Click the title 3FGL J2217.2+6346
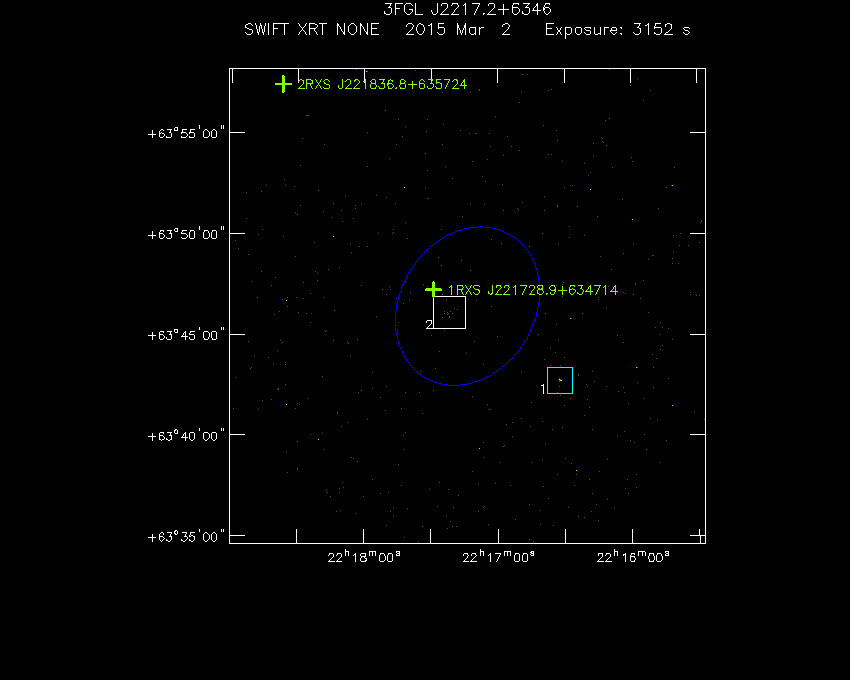Viewport: 850px width, 680px height. point(467,9)
